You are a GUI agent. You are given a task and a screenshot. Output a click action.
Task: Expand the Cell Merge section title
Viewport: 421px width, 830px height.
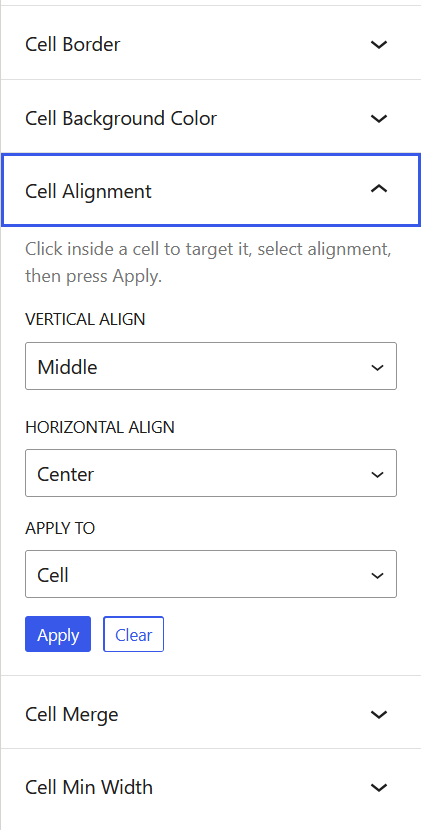point(71,715)
